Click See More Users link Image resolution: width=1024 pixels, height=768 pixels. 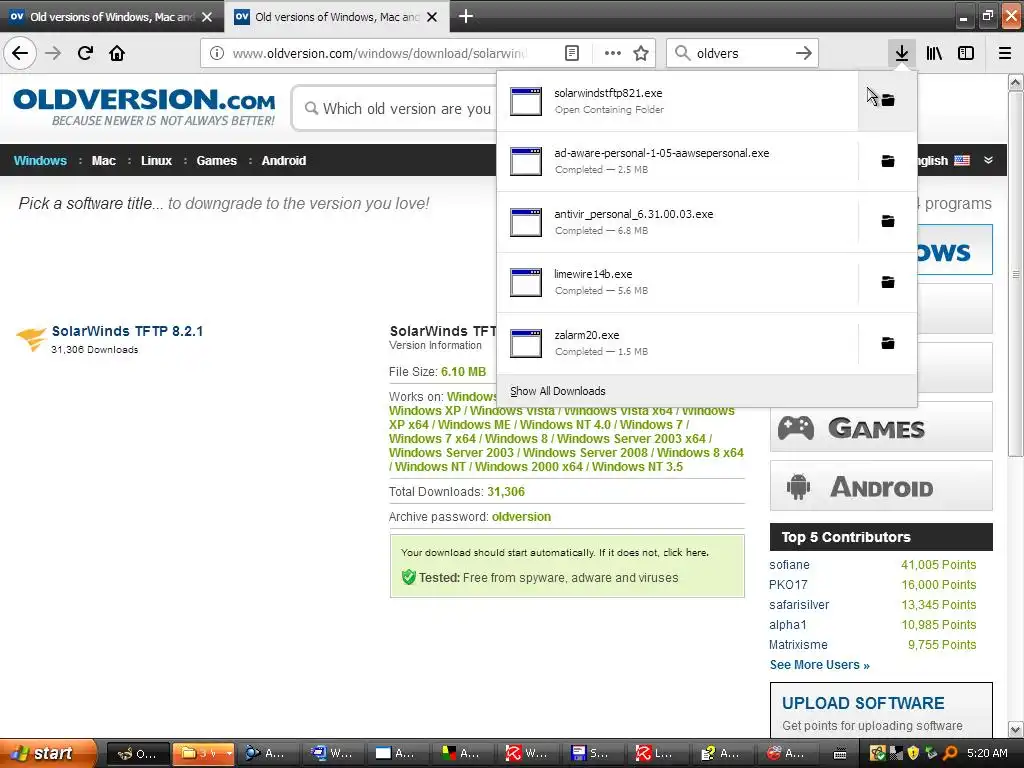(x=820, y=665)
